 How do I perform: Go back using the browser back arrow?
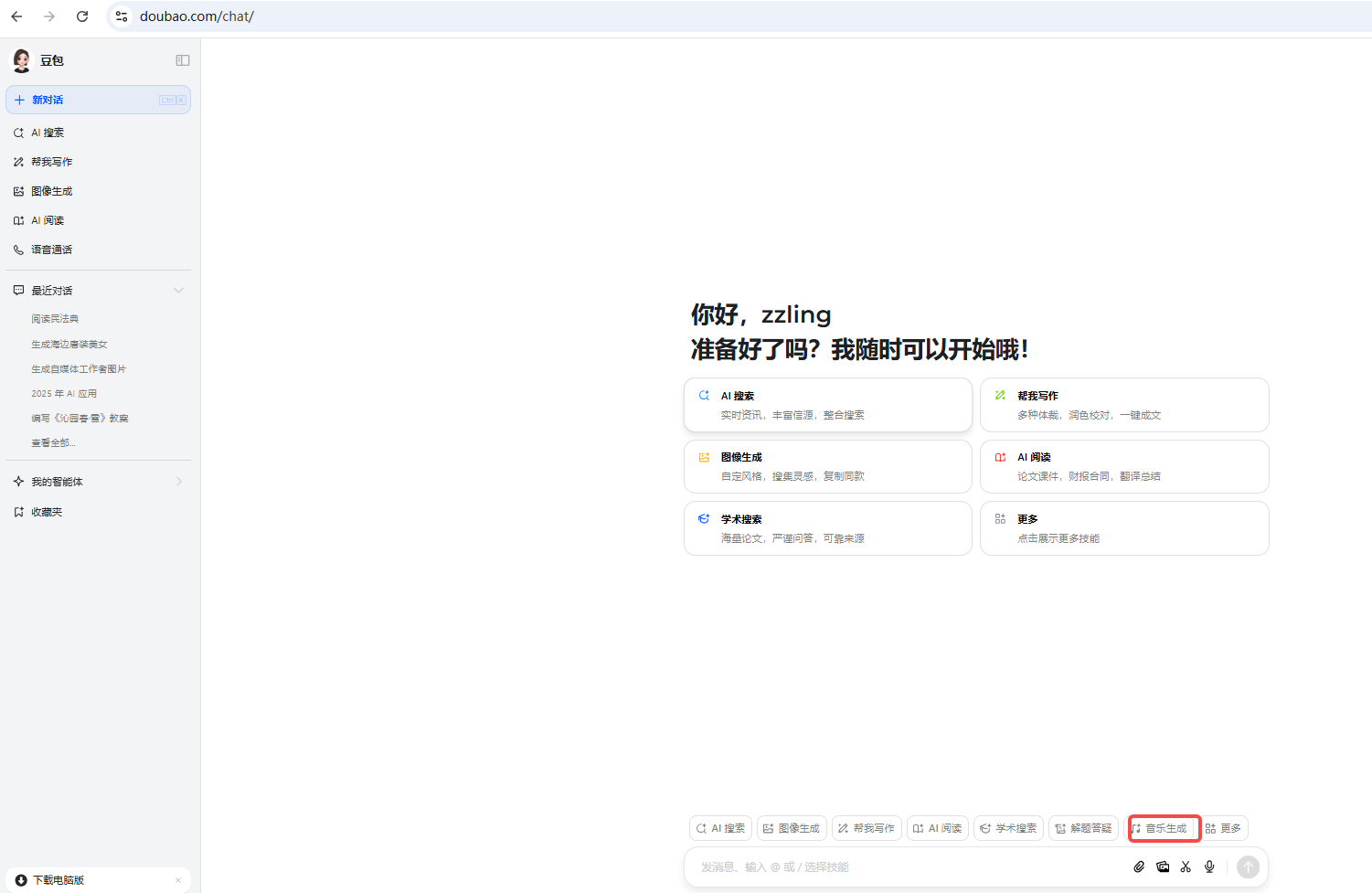16,16
